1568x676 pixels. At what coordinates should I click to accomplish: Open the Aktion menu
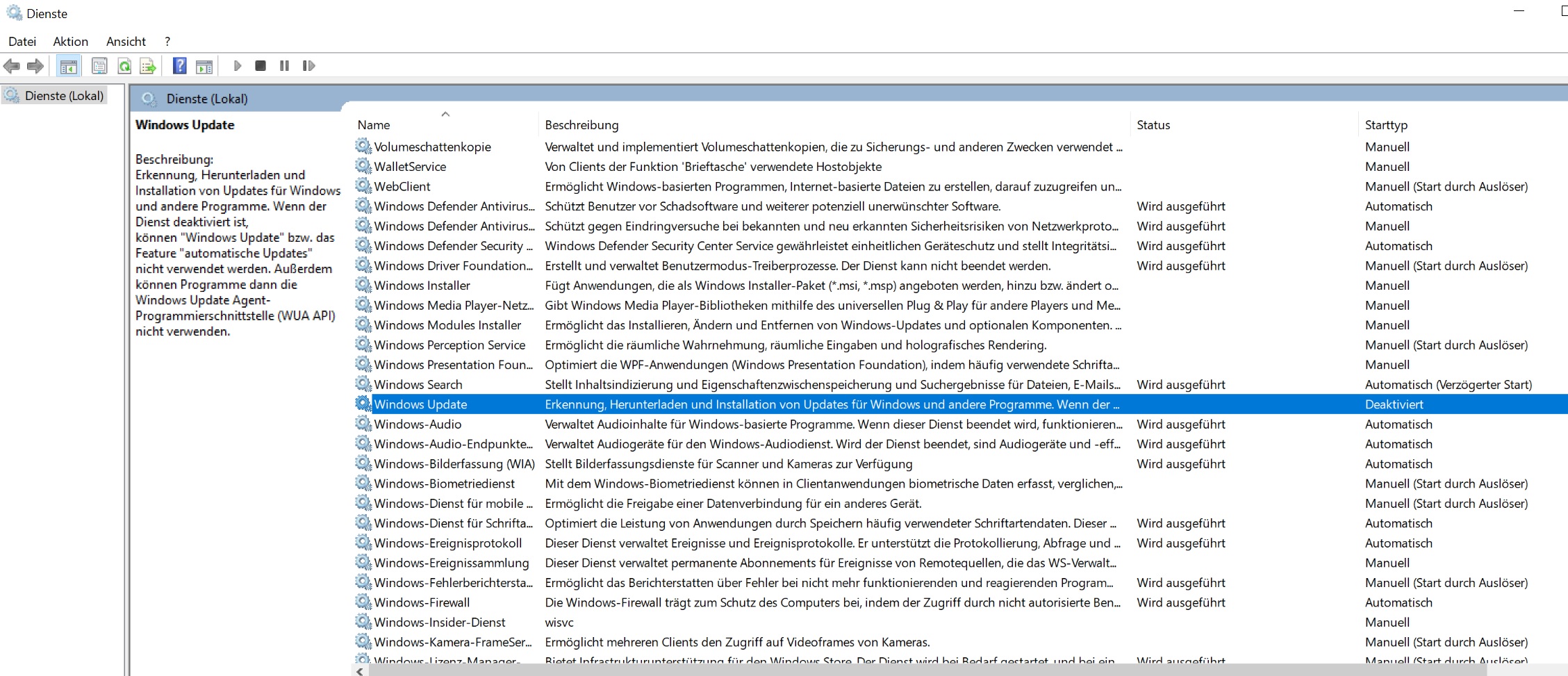coord(71,42)
